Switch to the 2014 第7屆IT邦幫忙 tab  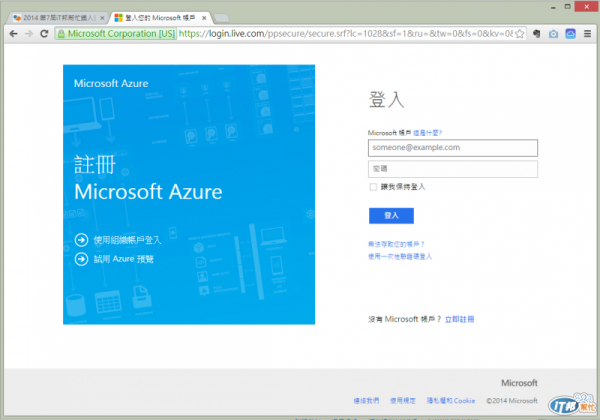(58, 18)
